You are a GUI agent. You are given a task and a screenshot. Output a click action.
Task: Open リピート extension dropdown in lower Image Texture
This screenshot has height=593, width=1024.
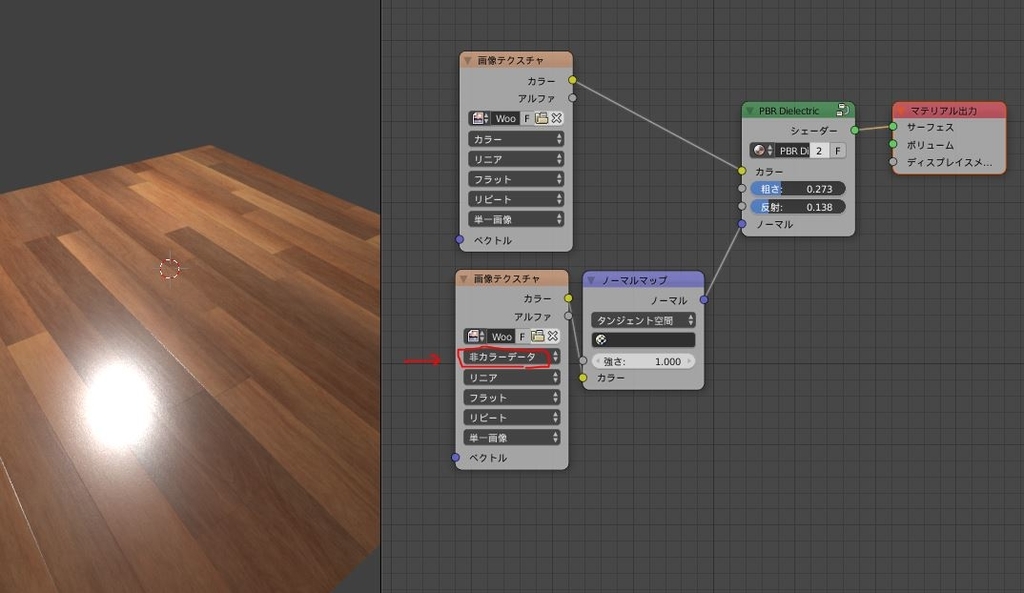tap(511, 417)
